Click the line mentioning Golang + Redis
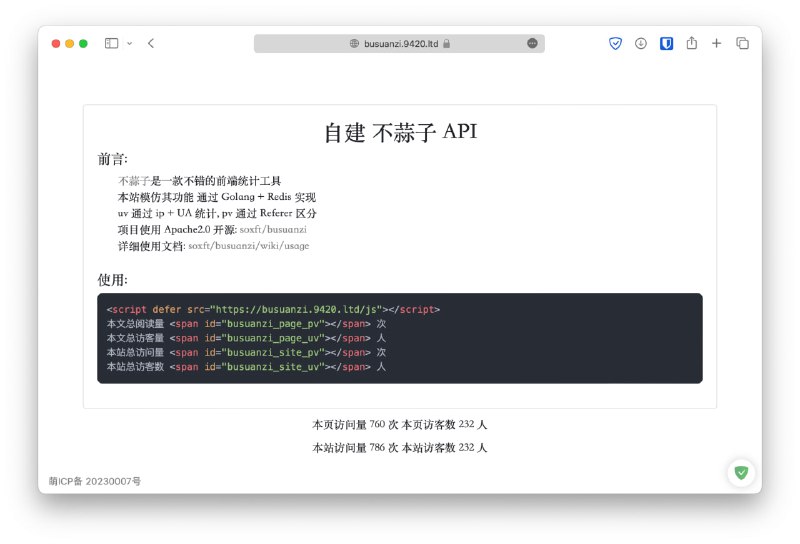Image resolution: width=800 pixels, height=544 pixels. [x=217, y=197]
